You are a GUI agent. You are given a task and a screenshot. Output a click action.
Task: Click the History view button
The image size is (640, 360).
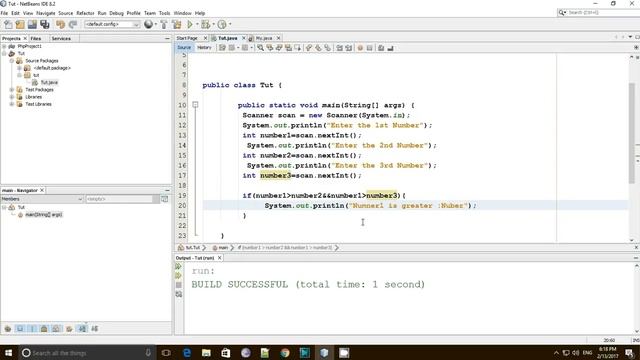pyautogui.click(x=204, y=48)
